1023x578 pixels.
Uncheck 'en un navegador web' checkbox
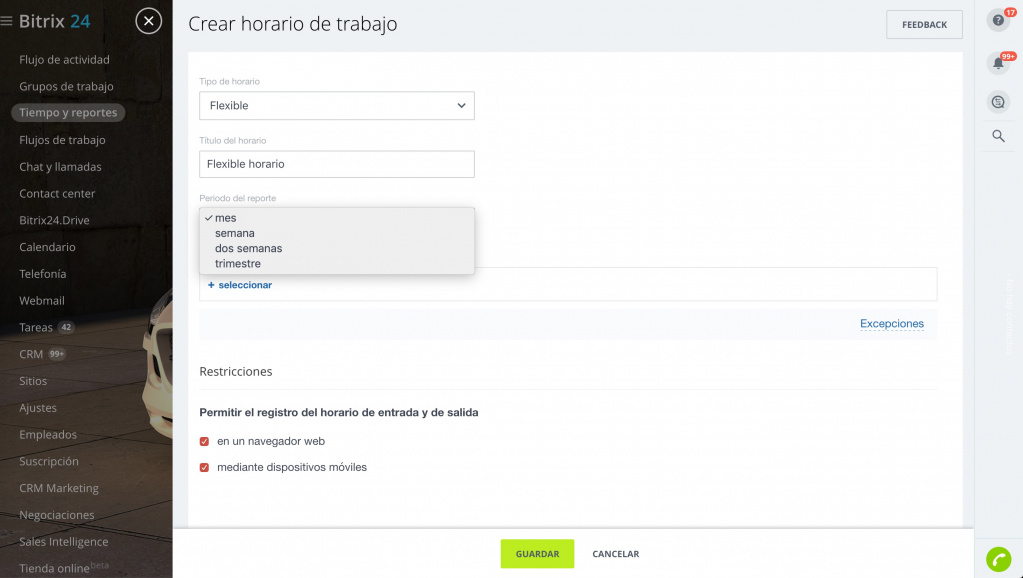(204, 441)
